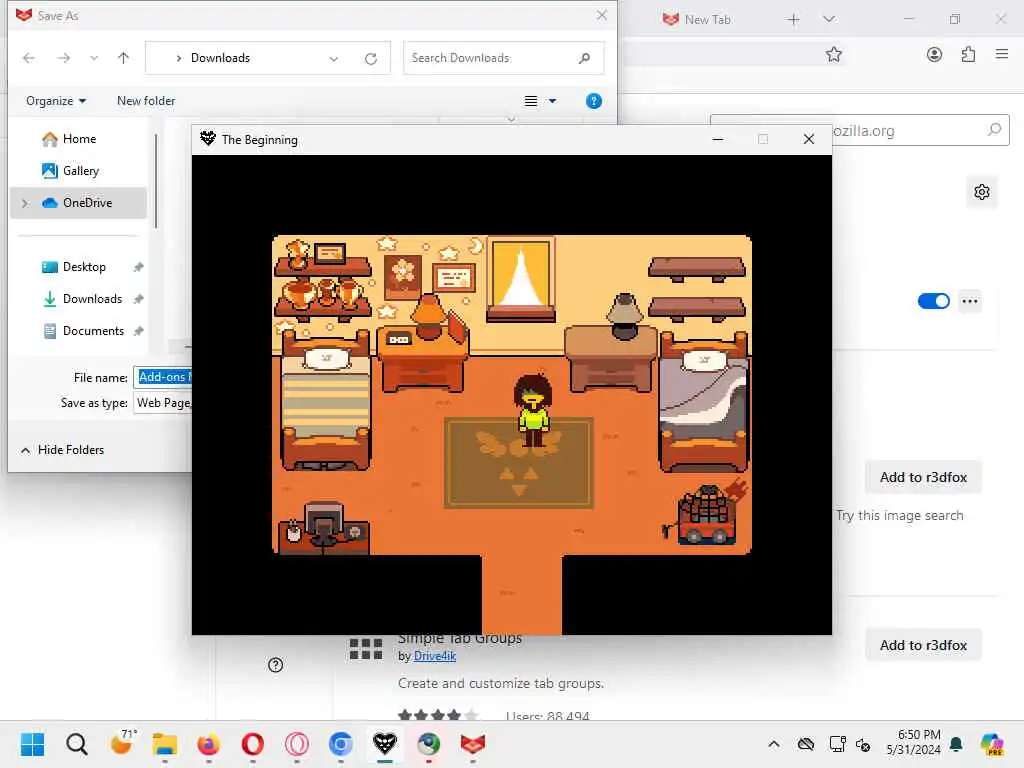This screenshot has width=1024, height=768.
Task: Change view layout icon in Save As
Action: pos(531,101)
